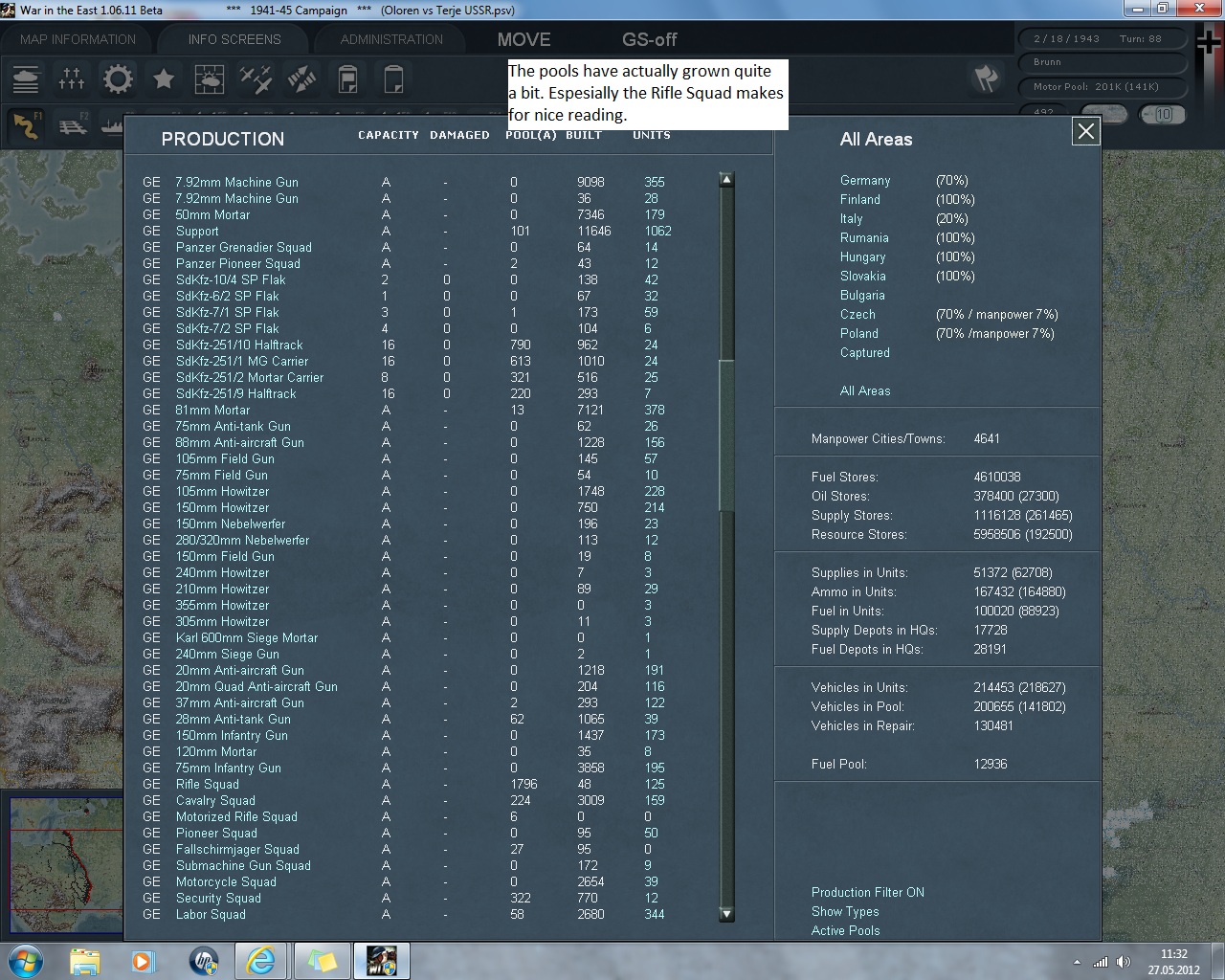Click the network signal tray icon
The width and height of the screenshot is (1225, 980).
point(1101,962)
